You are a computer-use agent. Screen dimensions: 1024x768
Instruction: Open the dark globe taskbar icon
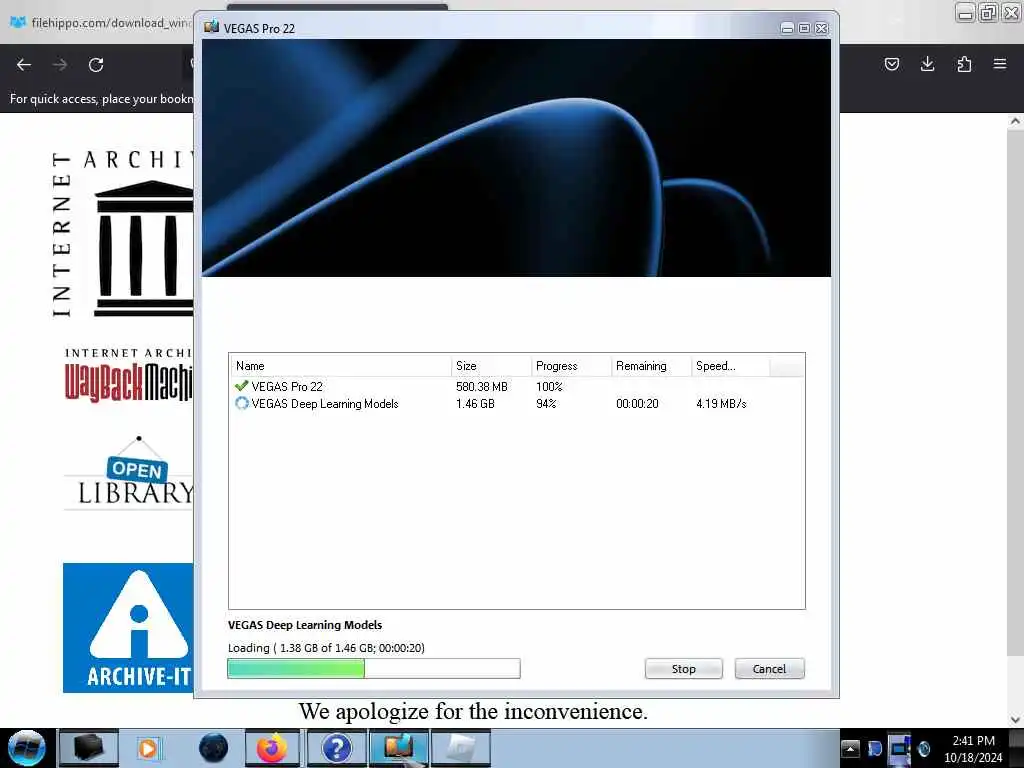[213, 748]
